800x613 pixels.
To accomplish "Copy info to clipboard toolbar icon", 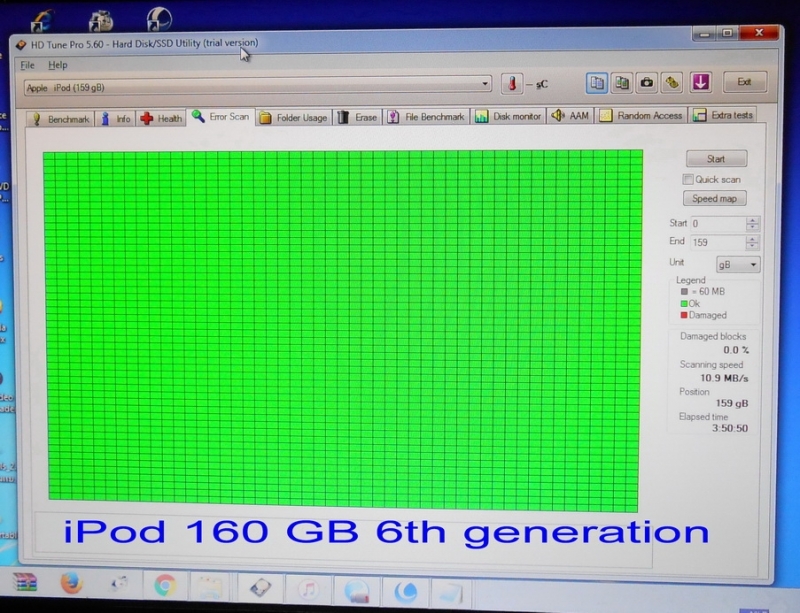I will tap(596, 83).
